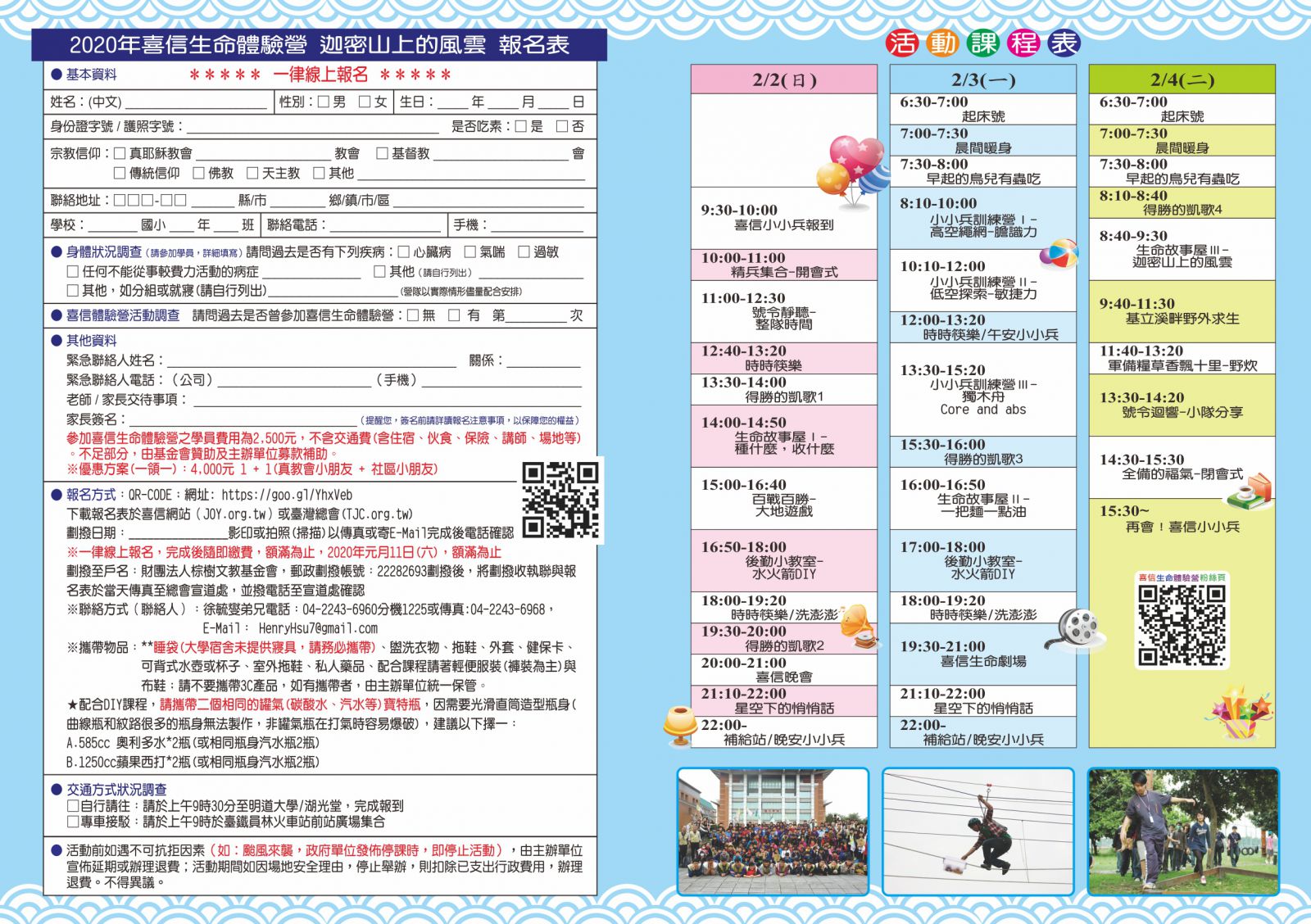Click the gramophone icon

click(856, 628)
